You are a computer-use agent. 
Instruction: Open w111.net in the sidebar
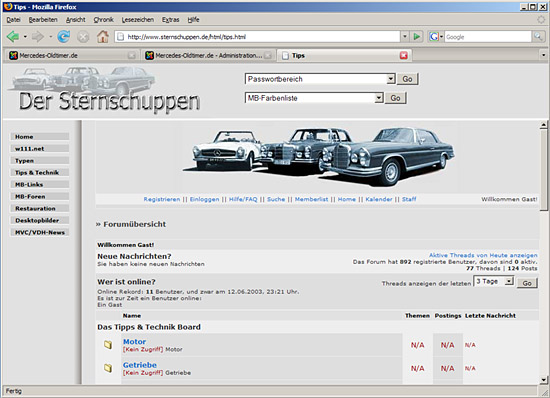40,149
